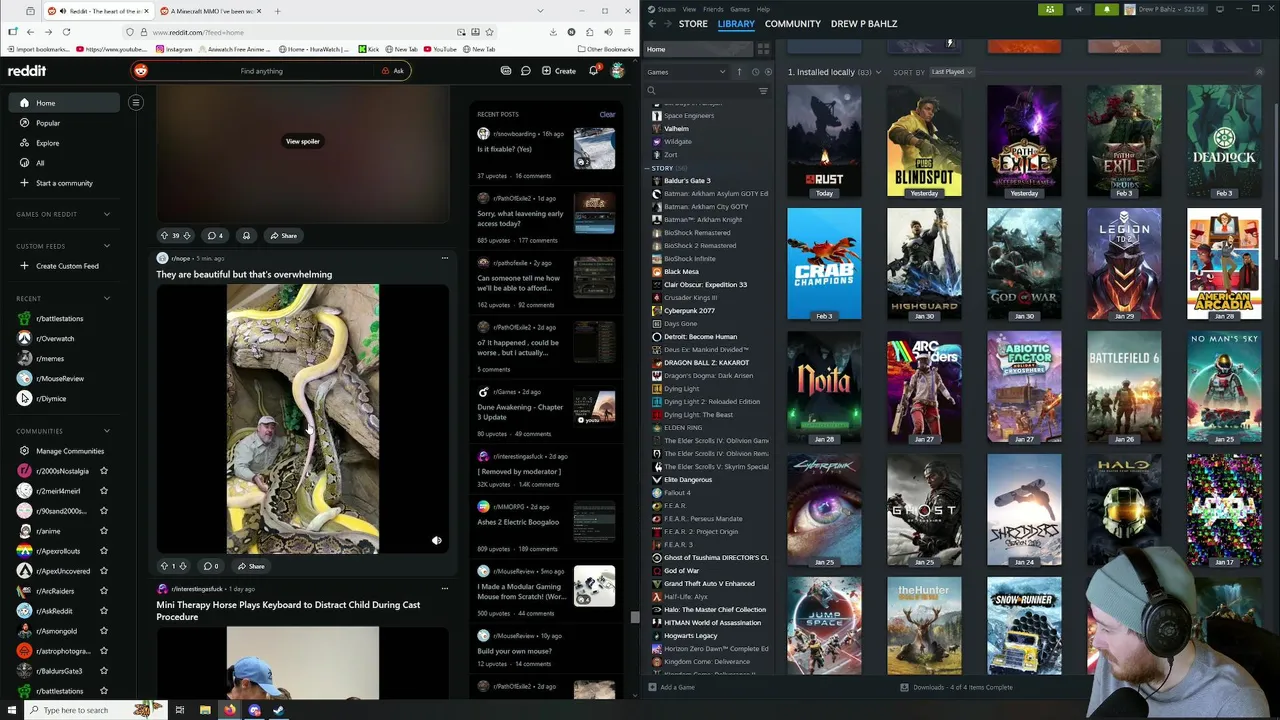Open Steam Games category dropdown
This screenshot has height=720, width=1280.
tap(687, 72)
